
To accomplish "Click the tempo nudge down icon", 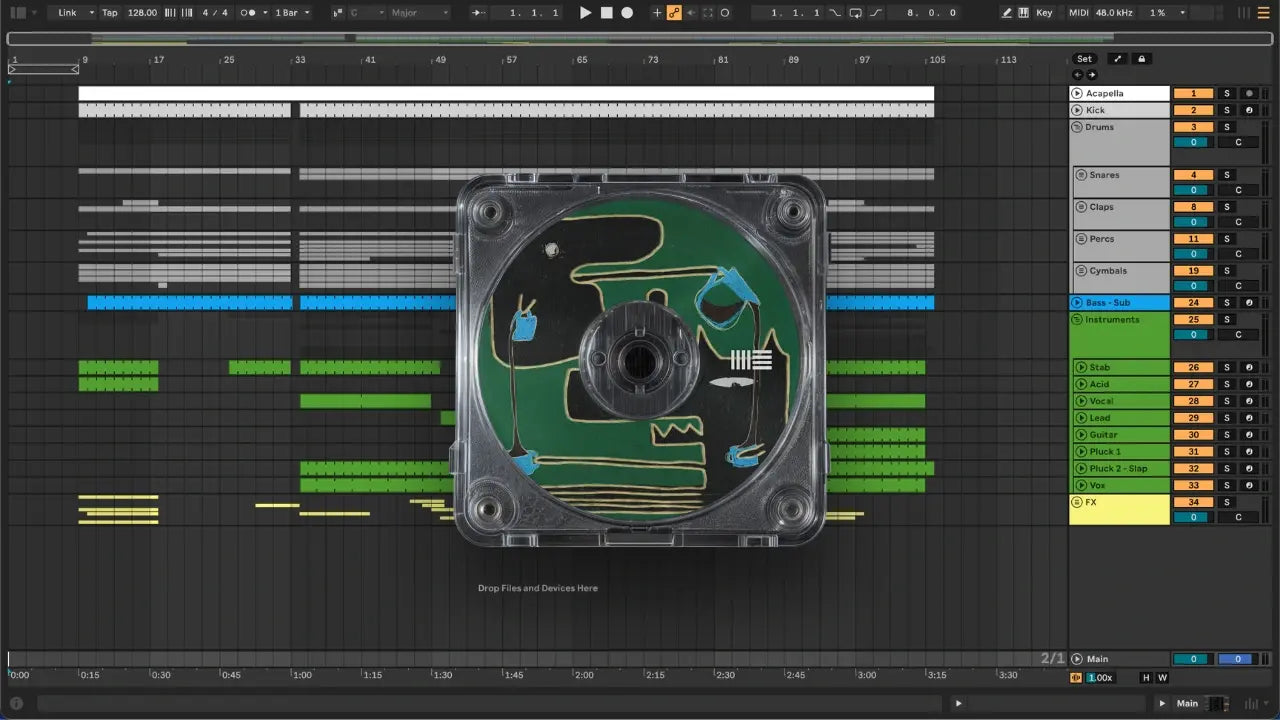I will 168,13.
